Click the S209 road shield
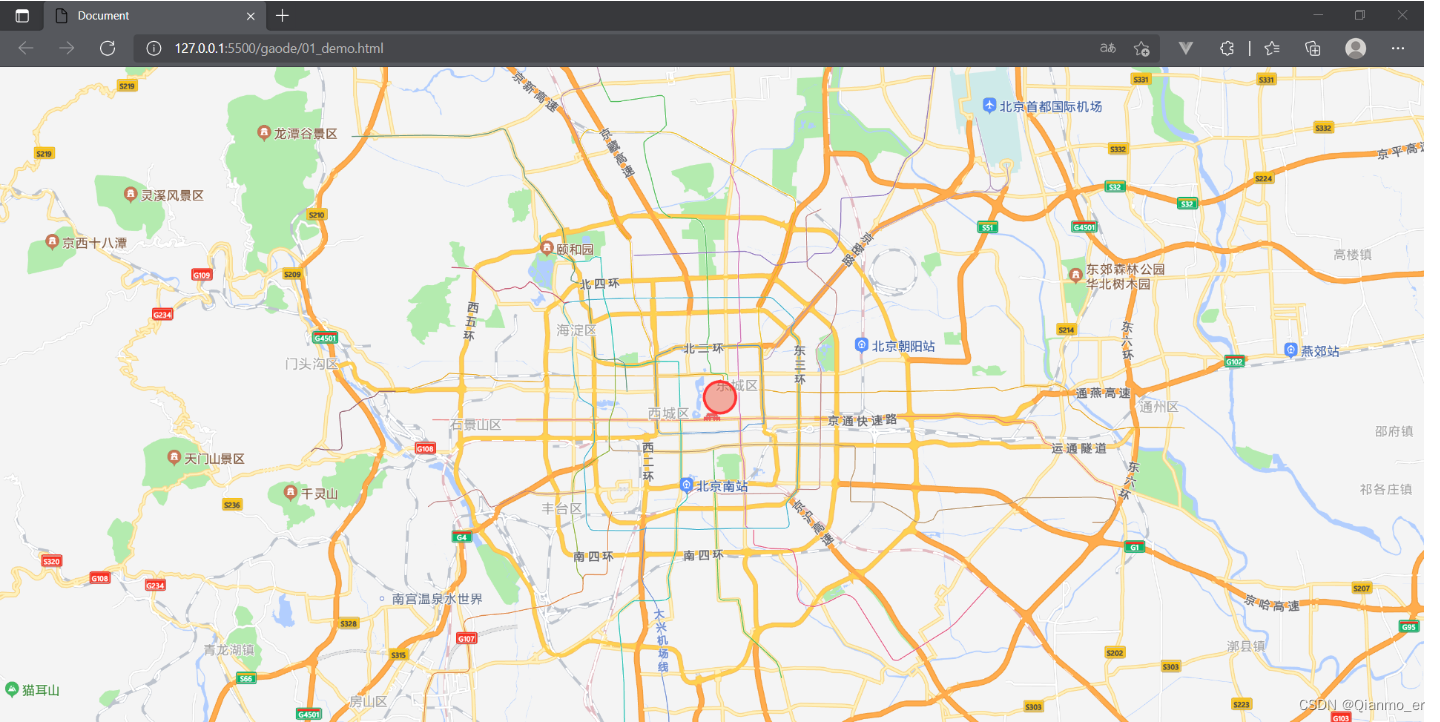 [292, 274]
